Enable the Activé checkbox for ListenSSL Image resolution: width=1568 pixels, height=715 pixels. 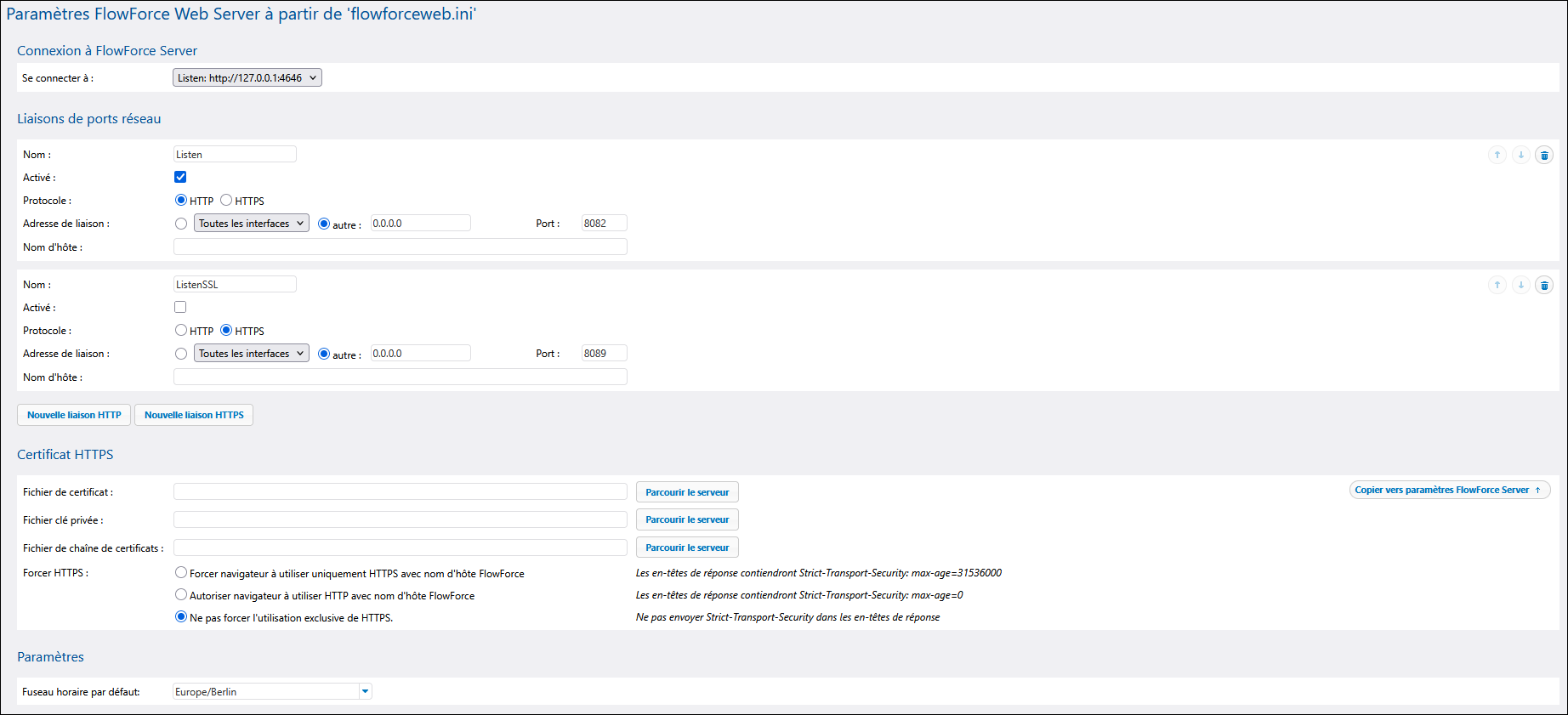[x=180, y=307]
